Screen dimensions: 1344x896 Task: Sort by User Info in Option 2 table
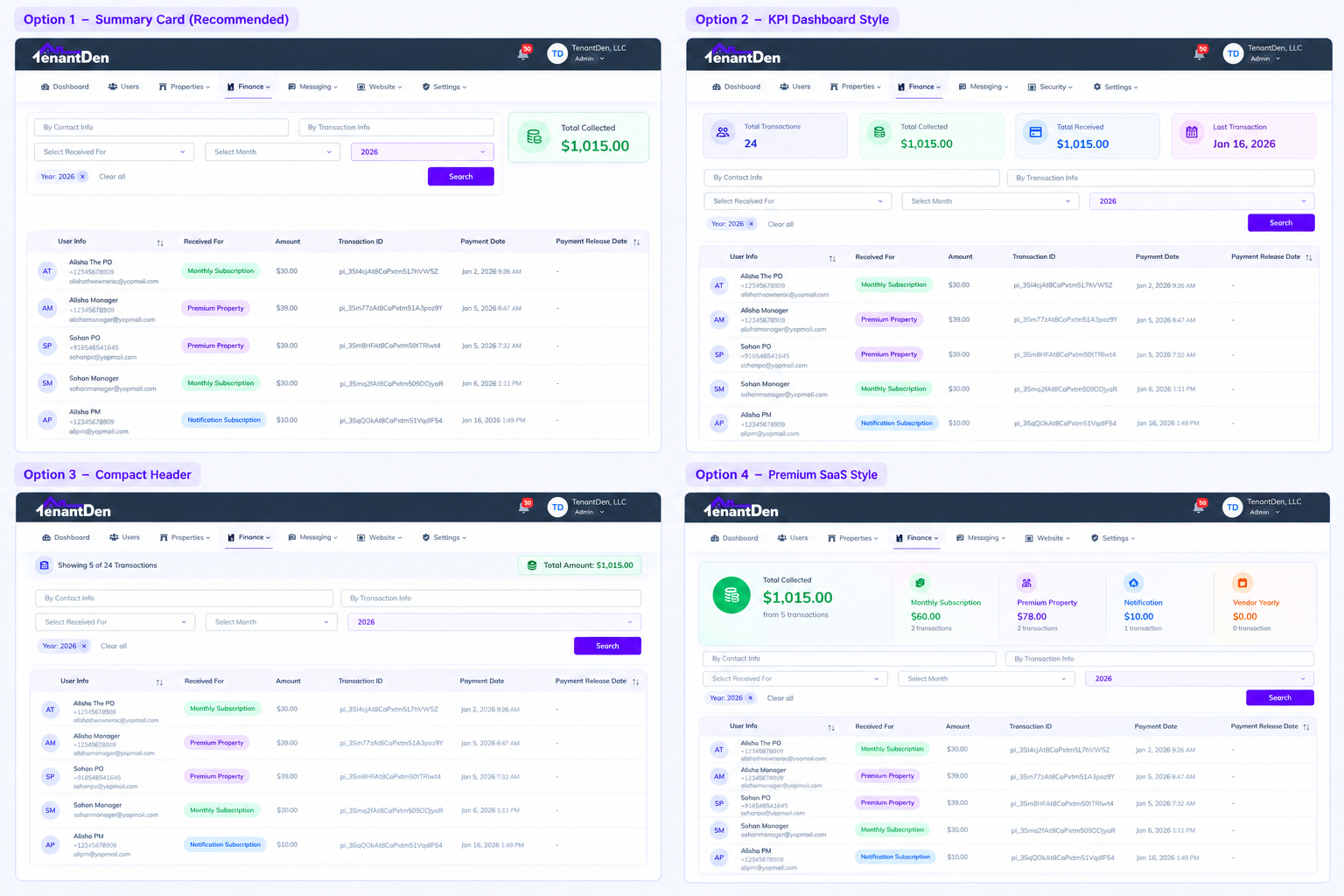(x=832, y=258)
